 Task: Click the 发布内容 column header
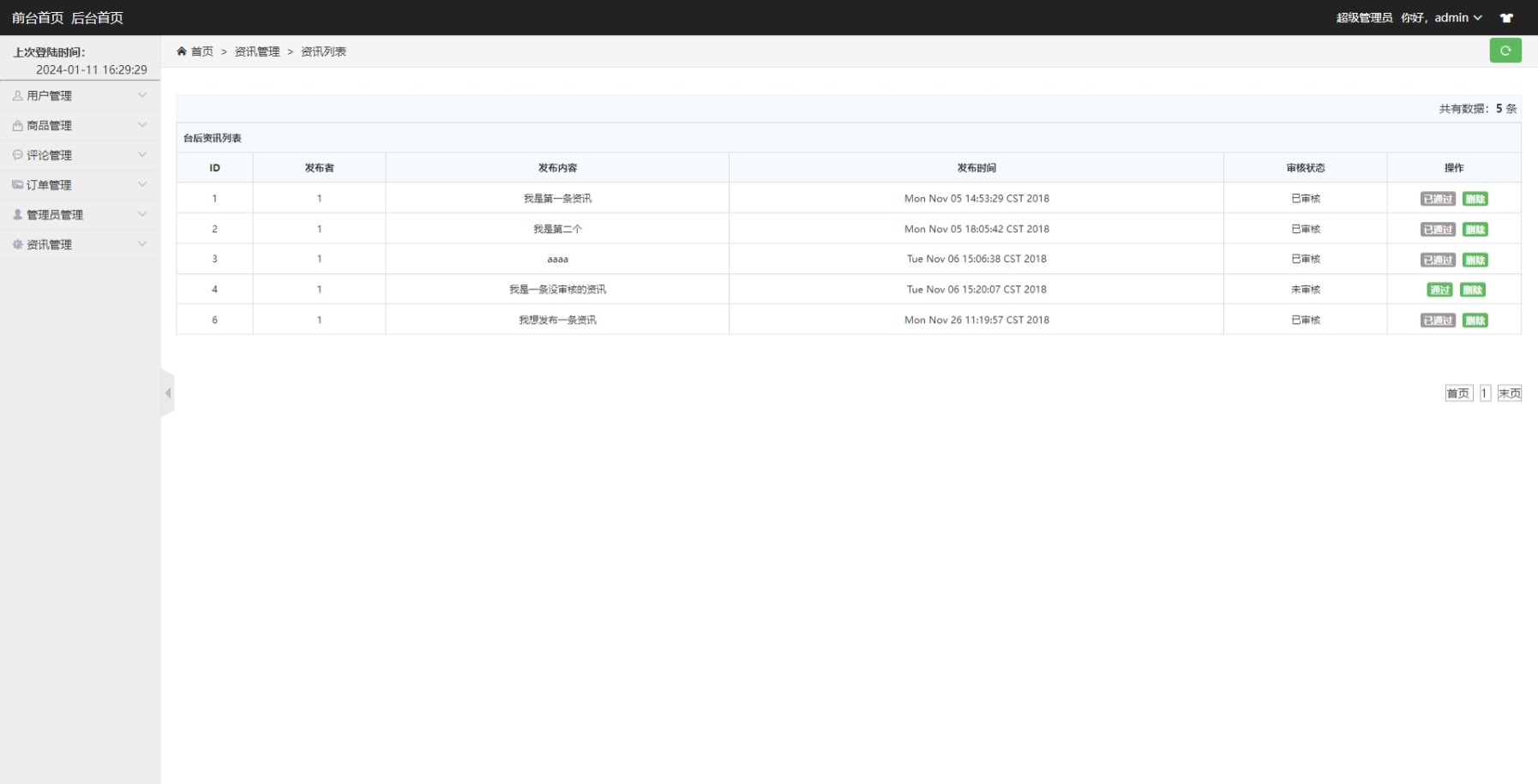(x=557, y=168)
